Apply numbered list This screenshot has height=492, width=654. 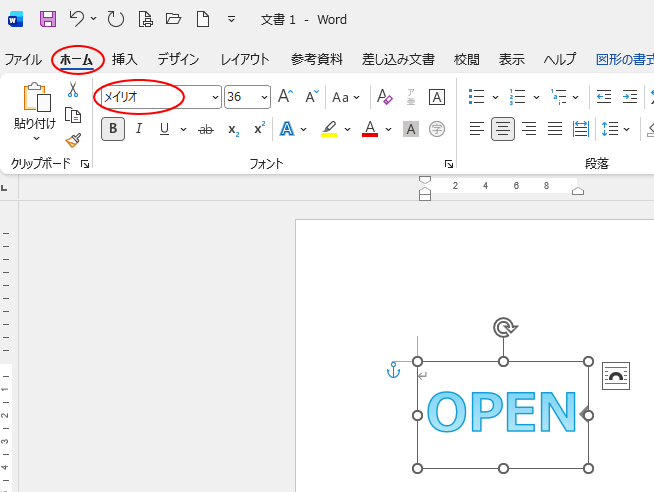tap(517, 97)
